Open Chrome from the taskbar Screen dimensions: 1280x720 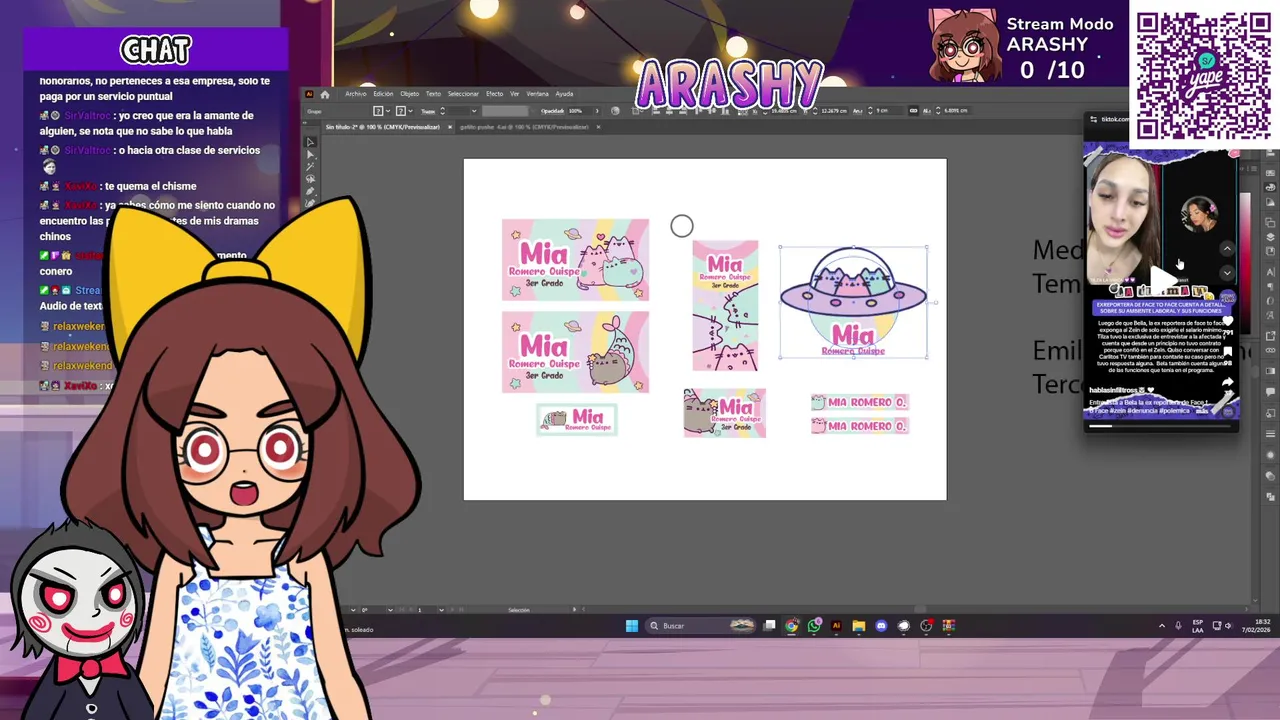pyautogui.click(x=792, y=626)
